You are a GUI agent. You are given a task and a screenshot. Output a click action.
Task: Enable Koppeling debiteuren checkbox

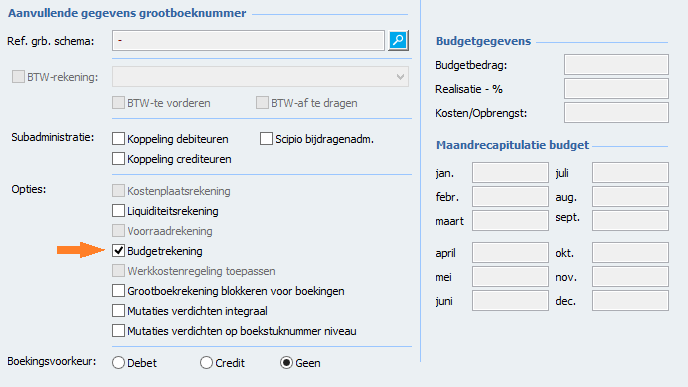pyautogui.click(x=118, y=139)
